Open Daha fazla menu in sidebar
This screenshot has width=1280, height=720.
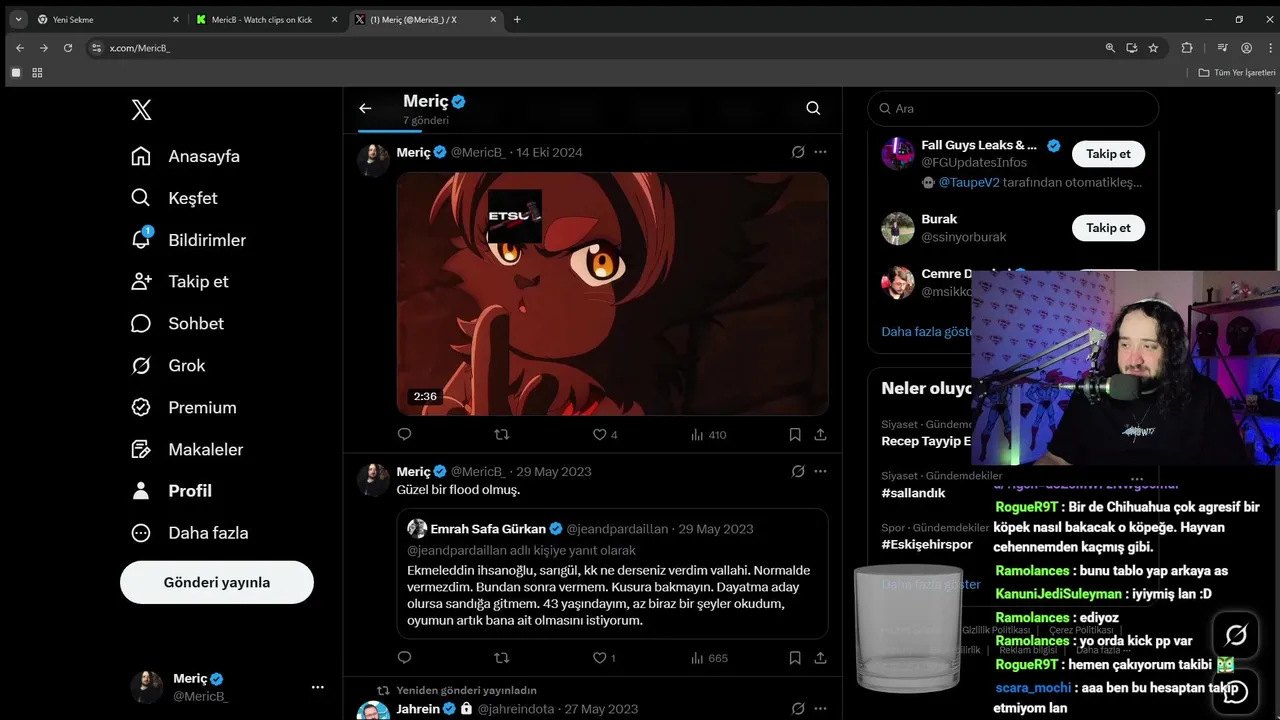click(x=190, y=533)
